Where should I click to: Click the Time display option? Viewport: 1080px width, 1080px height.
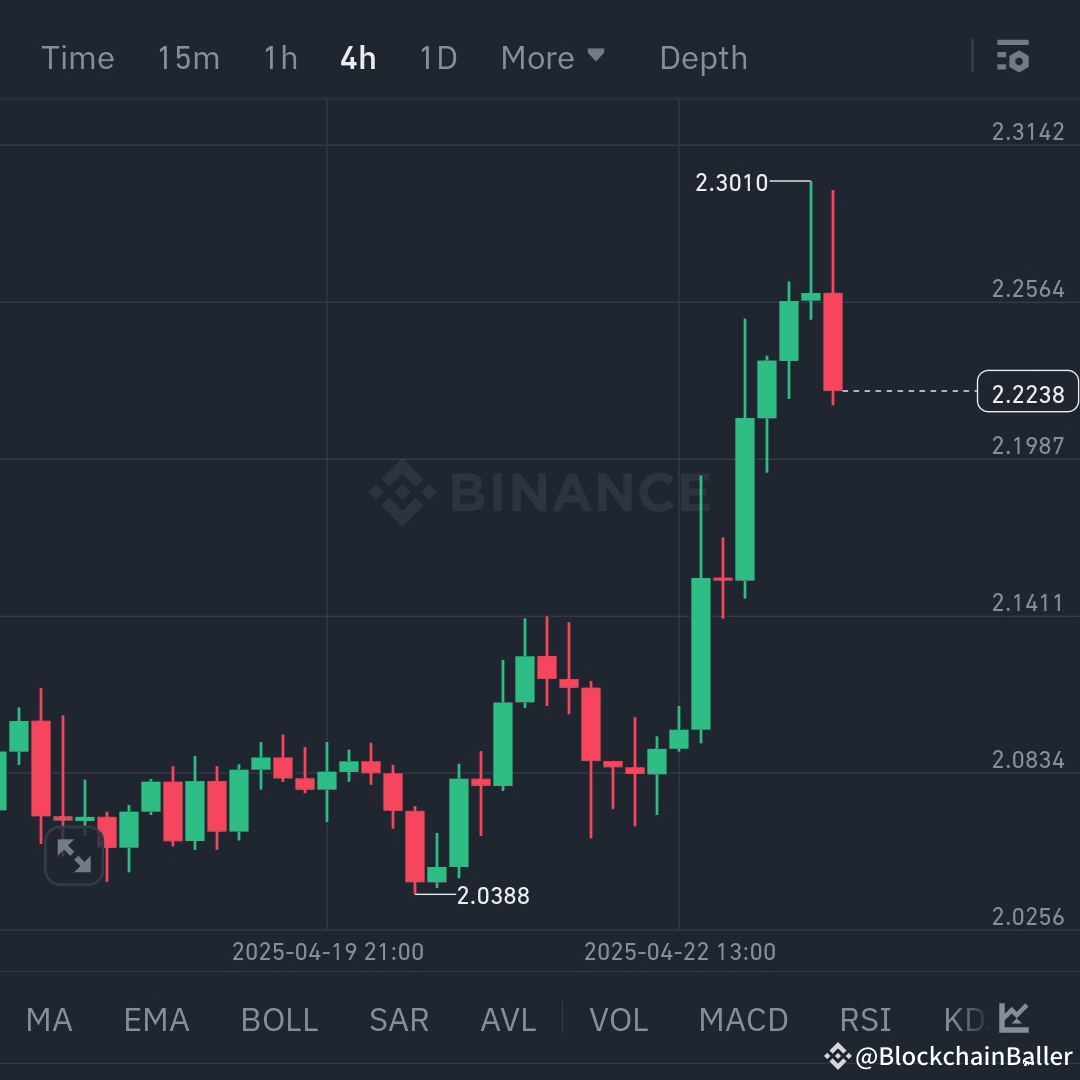point(77,58)
